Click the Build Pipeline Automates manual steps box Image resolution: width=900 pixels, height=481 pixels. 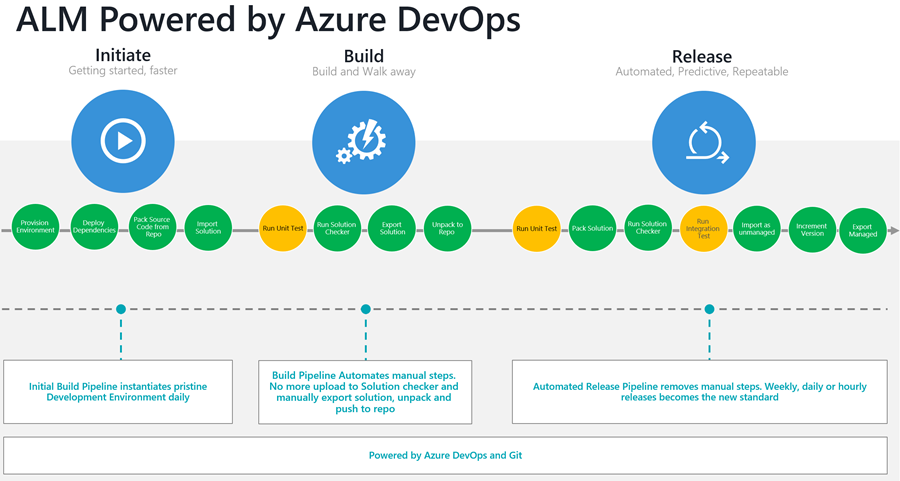(365, 392)
